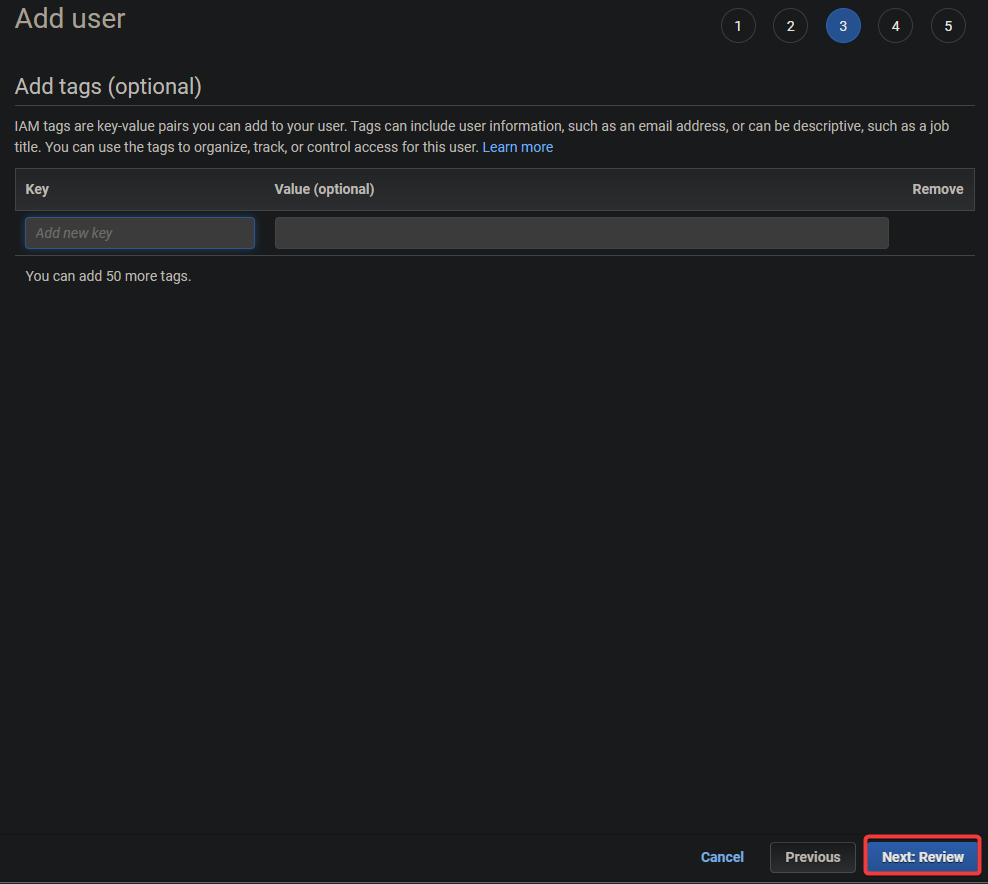Click the tag Value input box

[582, 233]
